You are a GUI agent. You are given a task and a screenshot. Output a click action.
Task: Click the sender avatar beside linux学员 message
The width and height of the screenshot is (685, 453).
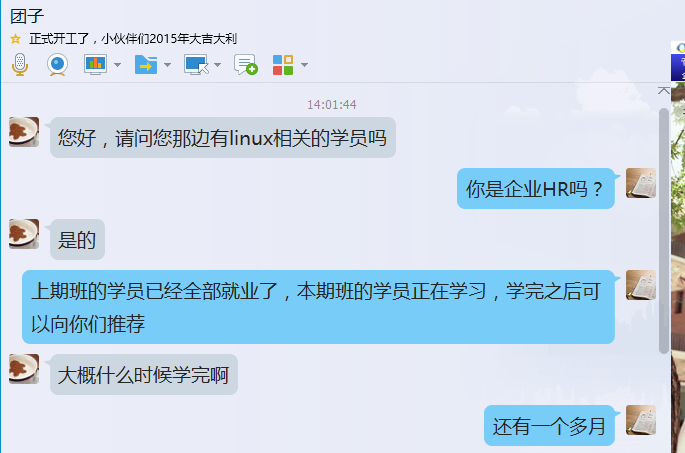(24, 131)
